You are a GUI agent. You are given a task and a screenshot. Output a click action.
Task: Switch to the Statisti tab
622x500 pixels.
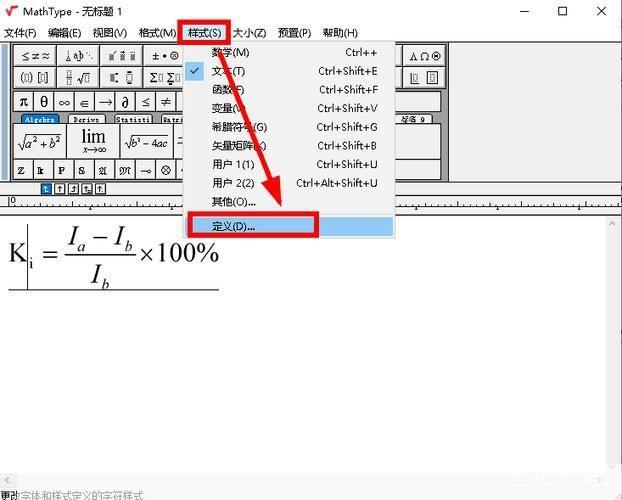133,119
